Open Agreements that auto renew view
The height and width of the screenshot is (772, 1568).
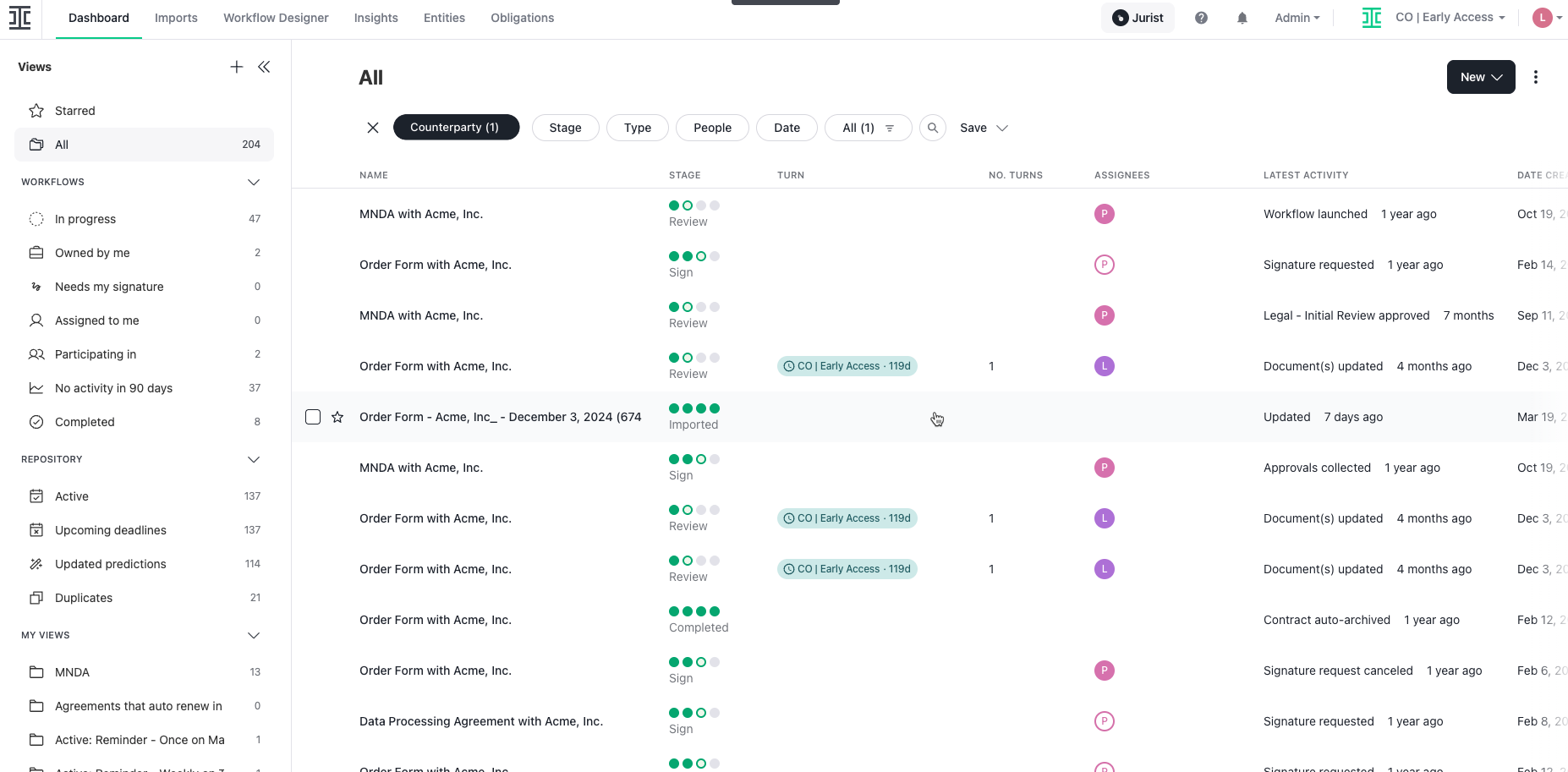(x=144, y=706)
